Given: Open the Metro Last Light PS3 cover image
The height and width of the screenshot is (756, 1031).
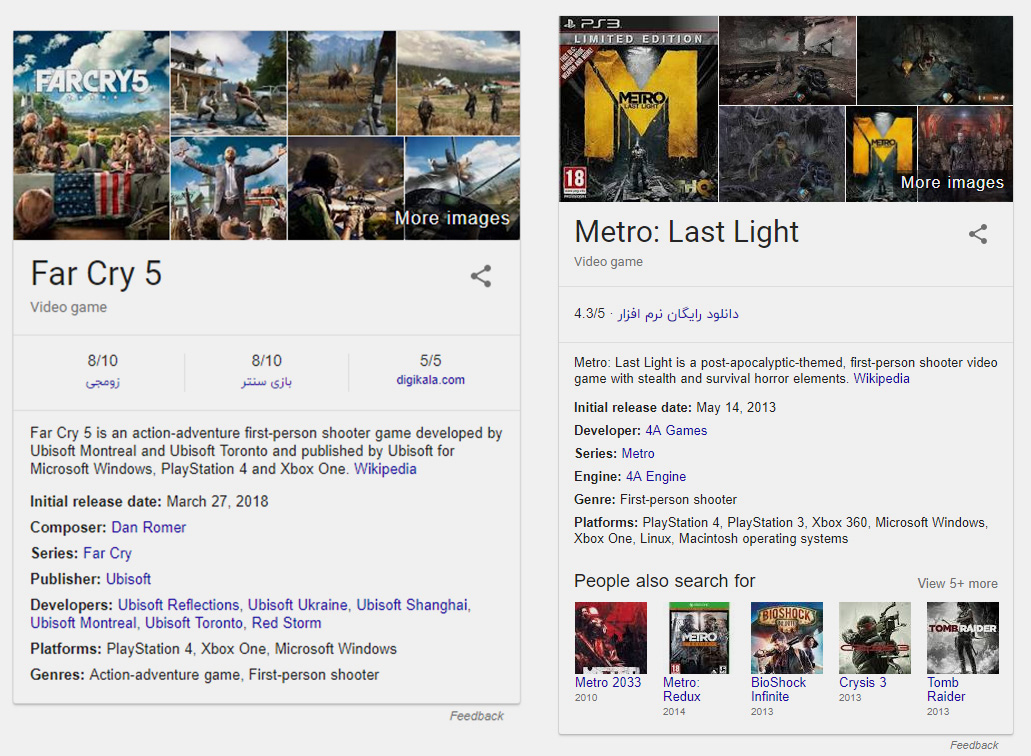Looking at the screenshot, I should tap(638, 109).
